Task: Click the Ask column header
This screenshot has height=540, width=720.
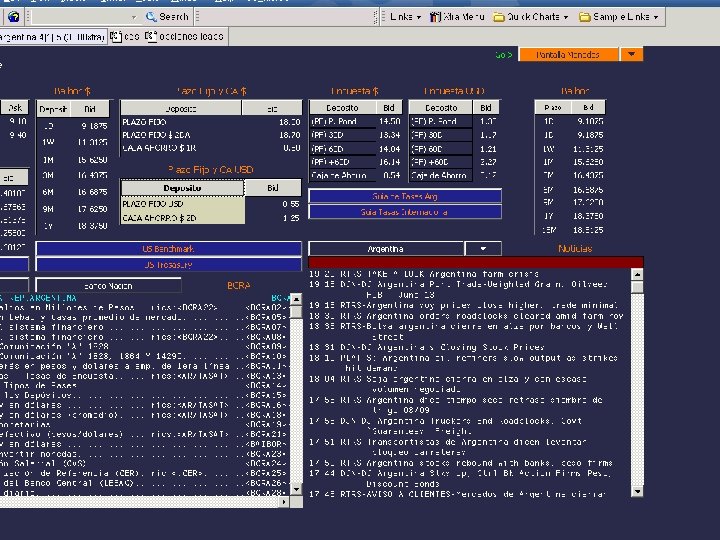Action: [x=15, y=107]
